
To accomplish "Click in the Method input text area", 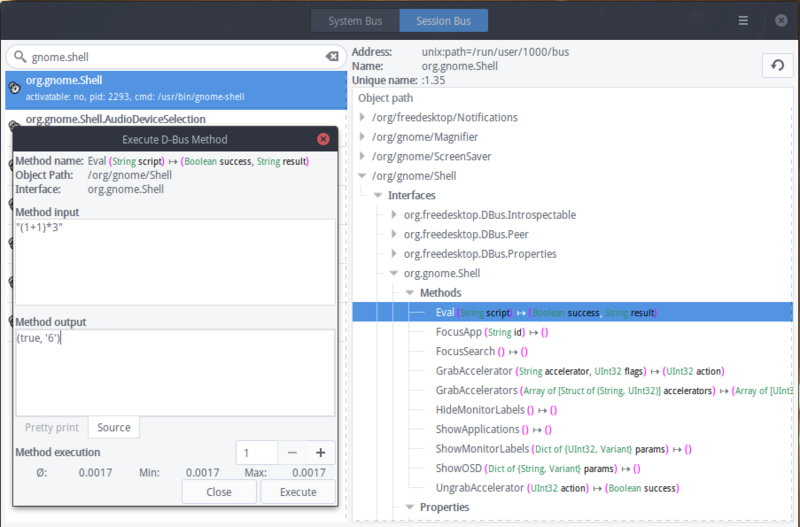I will tap(176, 262).
